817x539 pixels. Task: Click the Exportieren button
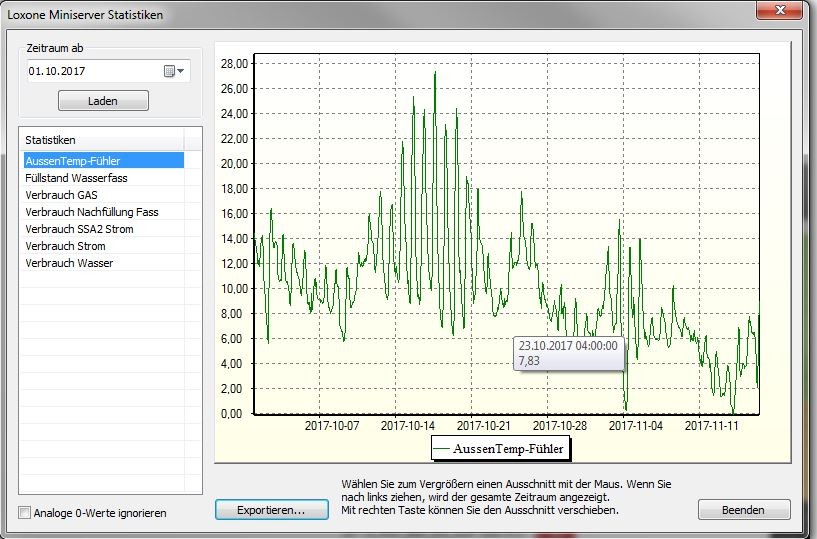[x=272, y=510]
